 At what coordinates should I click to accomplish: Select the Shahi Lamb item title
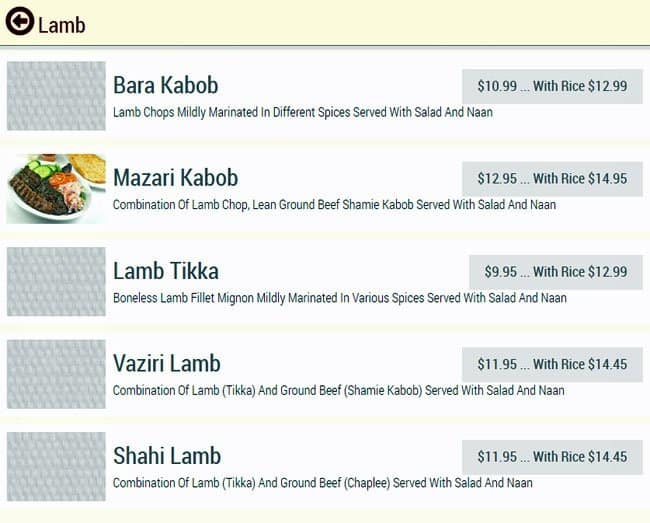coord(167,456)
